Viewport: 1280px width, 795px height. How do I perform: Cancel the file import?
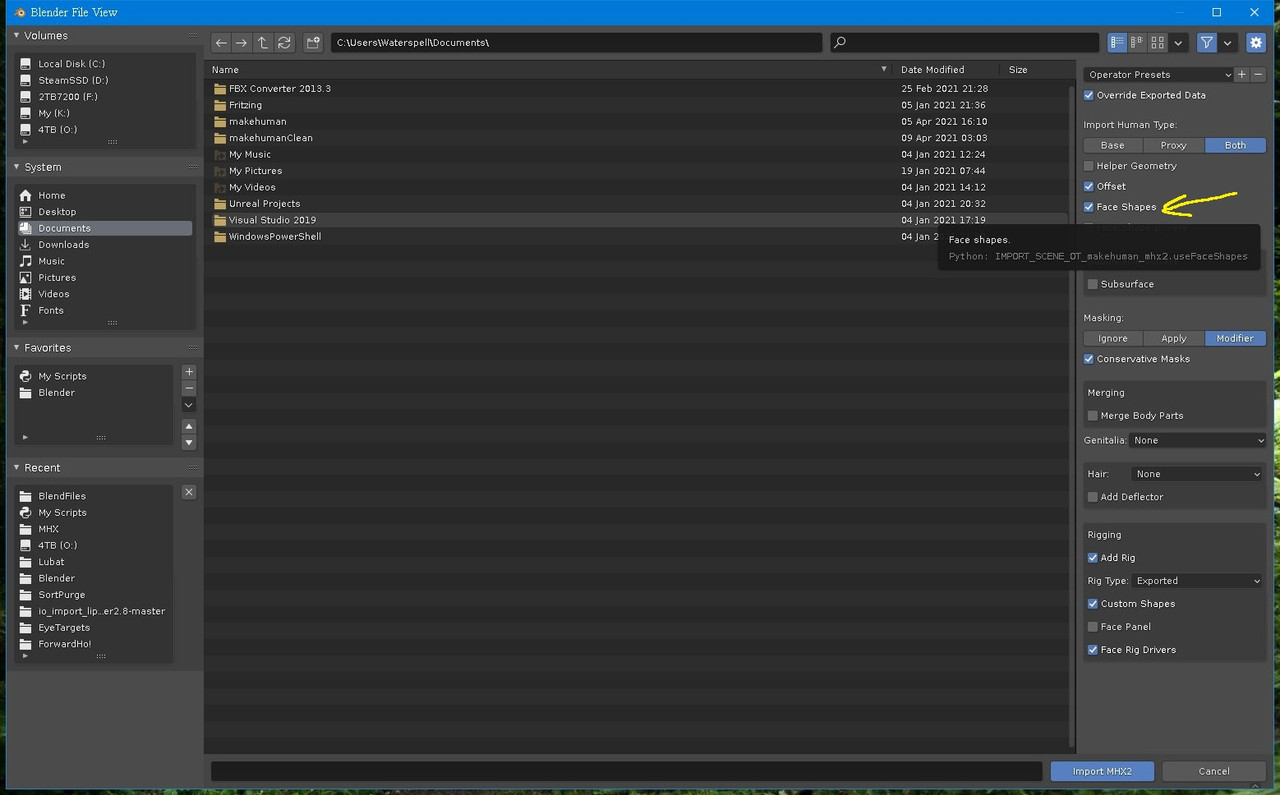1214,771
